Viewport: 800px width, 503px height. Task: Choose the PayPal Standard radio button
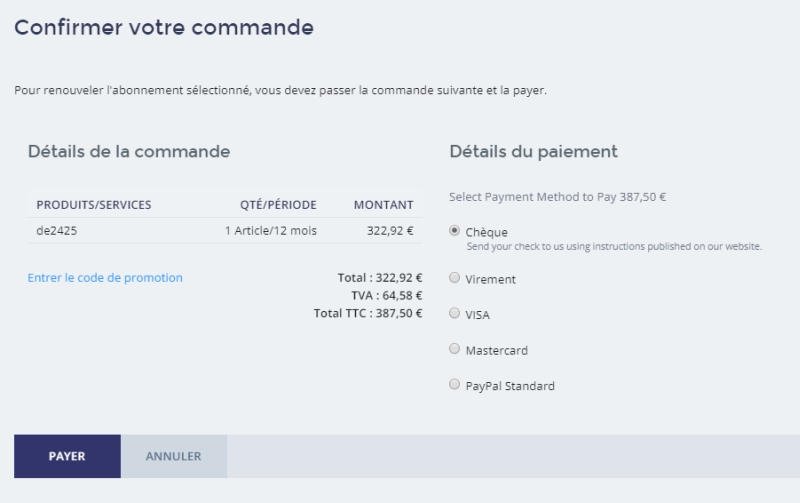[x=455, y=384]
